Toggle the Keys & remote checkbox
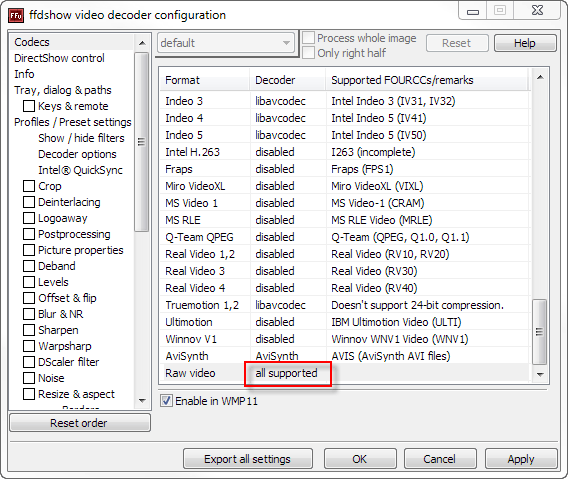Viewport: 568px width, 479px height. pyautogui.click(x=29, y=106)
